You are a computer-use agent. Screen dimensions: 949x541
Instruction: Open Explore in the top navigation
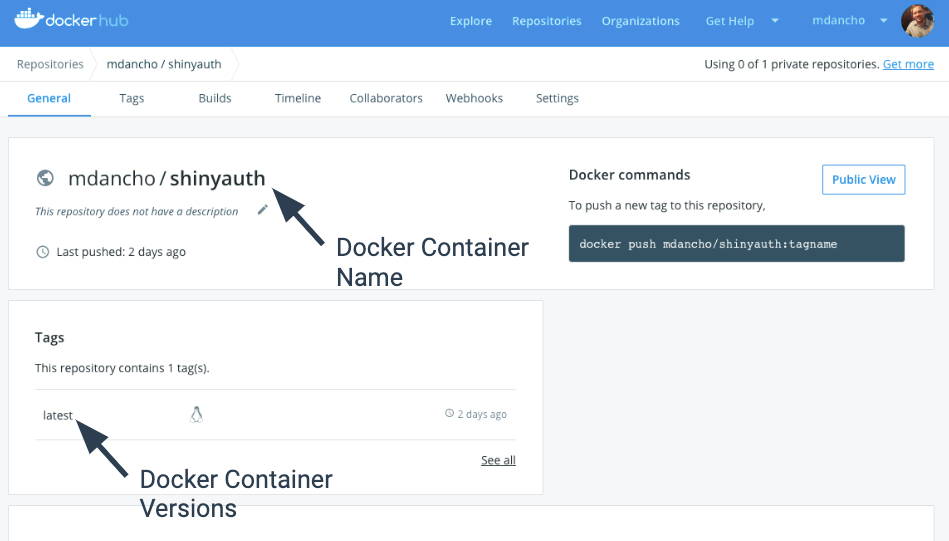coord(471,21)
